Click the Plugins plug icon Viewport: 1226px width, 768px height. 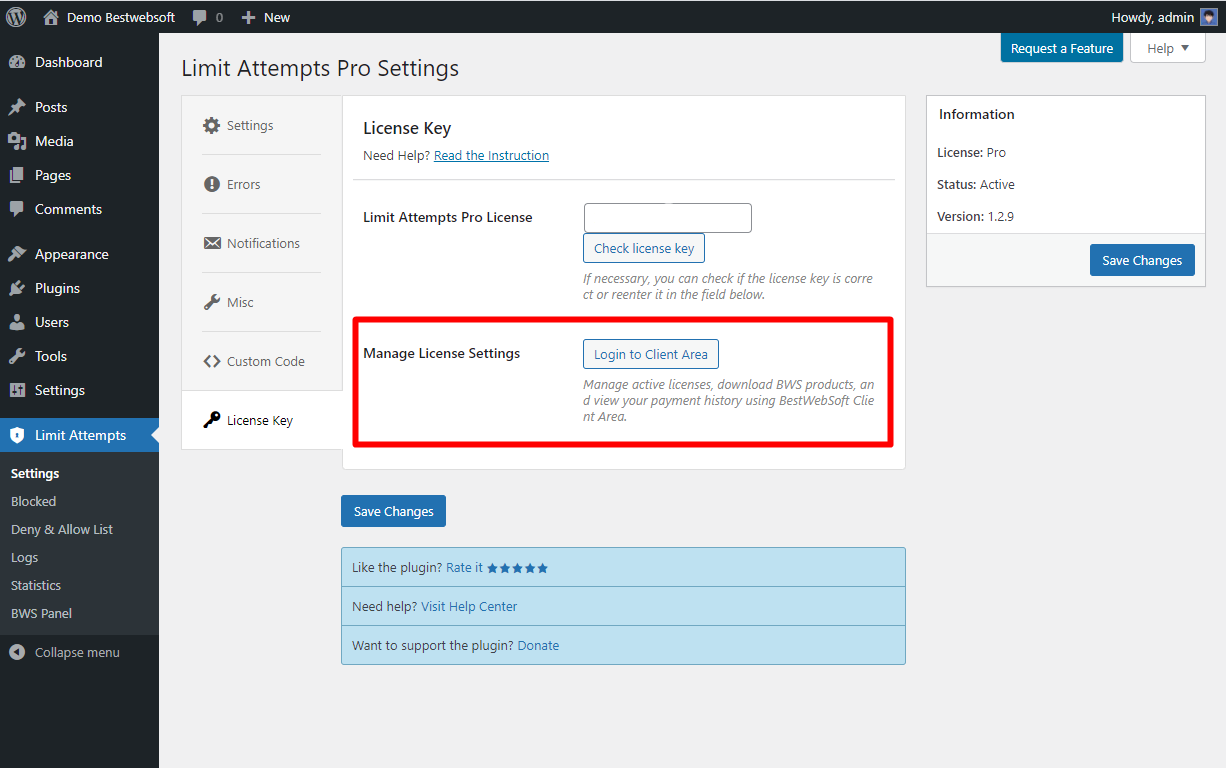tap(17, 288)
